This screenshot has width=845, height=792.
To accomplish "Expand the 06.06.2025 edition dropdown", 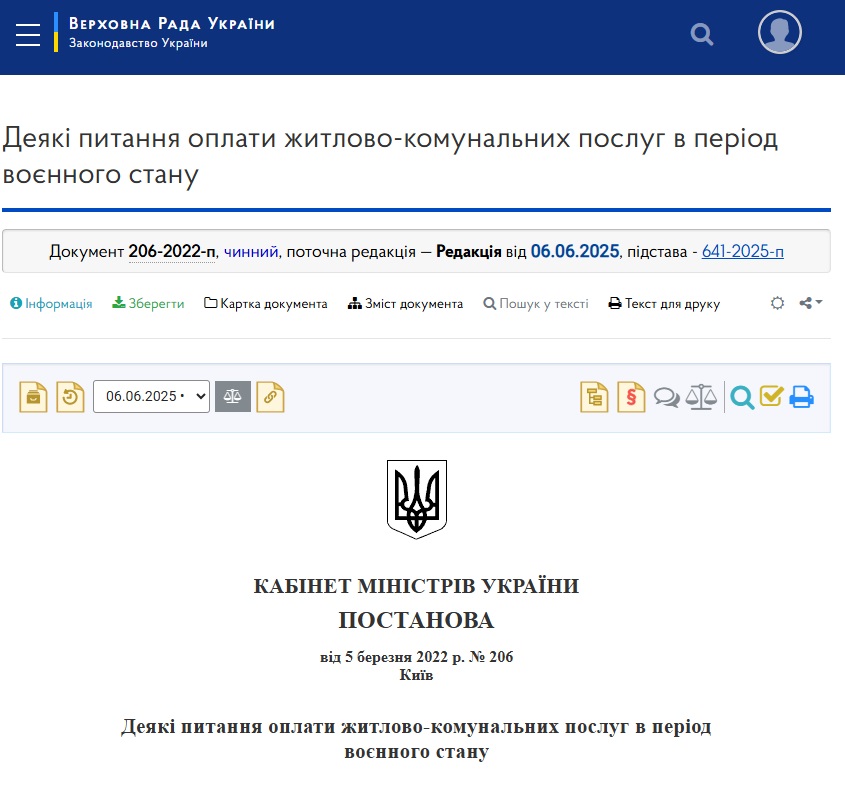I will (151, 397).
